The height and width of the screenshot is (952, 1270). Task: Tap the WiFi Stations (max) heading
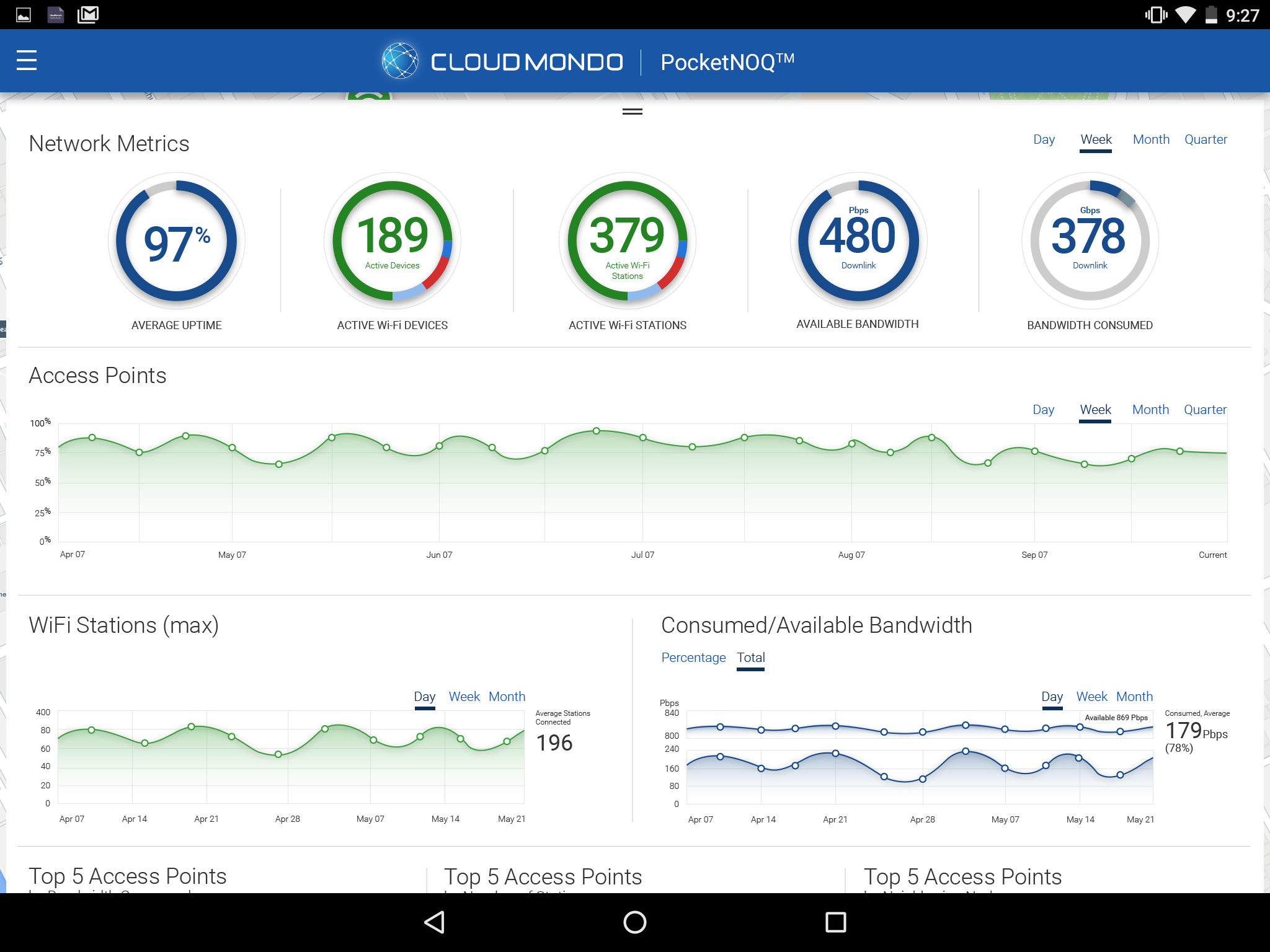tap(124, 625)
